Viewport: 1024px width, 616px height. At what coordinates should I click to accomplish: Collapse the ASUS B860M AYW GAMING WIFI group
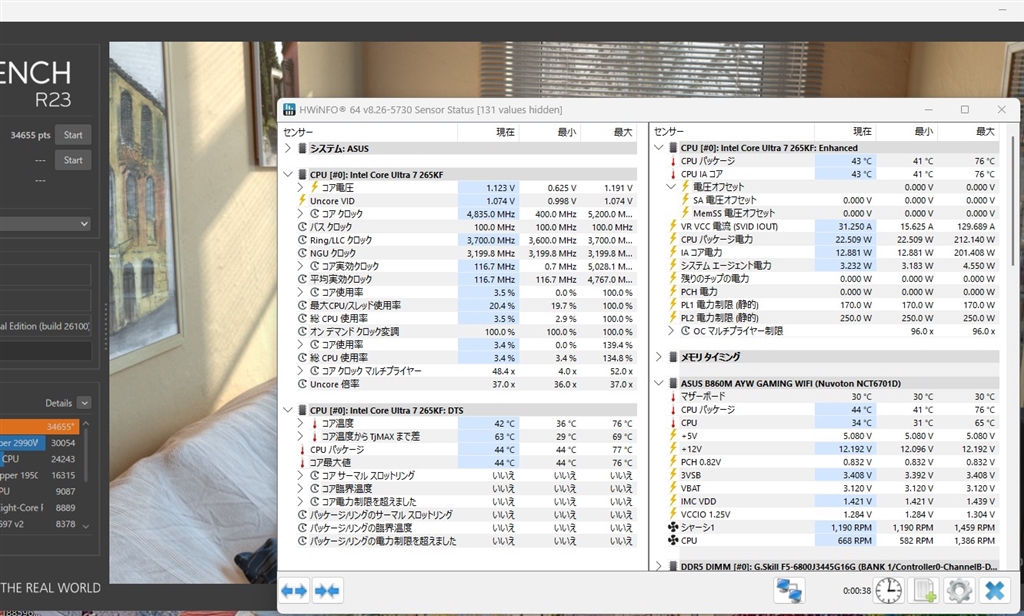pyautogui.click(x=658, y=383)
